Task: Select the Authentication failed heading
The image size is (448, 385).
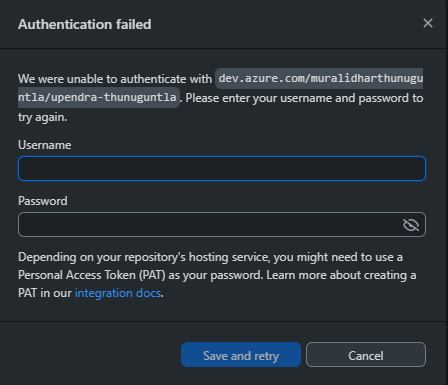Action: click(x=85, y=24)
